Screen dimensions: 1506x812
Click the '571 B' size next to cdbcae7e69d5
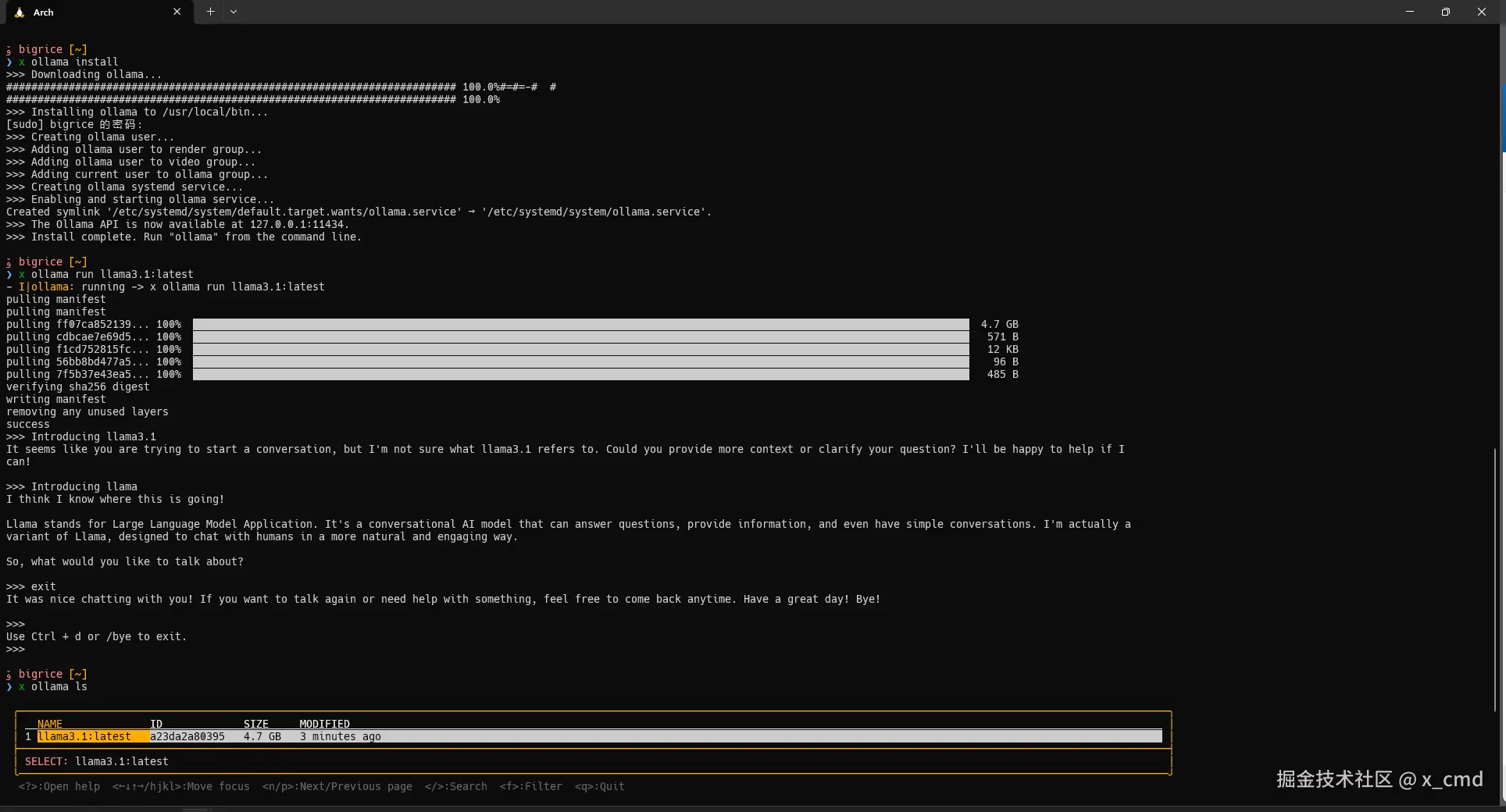pos(1003,337)
